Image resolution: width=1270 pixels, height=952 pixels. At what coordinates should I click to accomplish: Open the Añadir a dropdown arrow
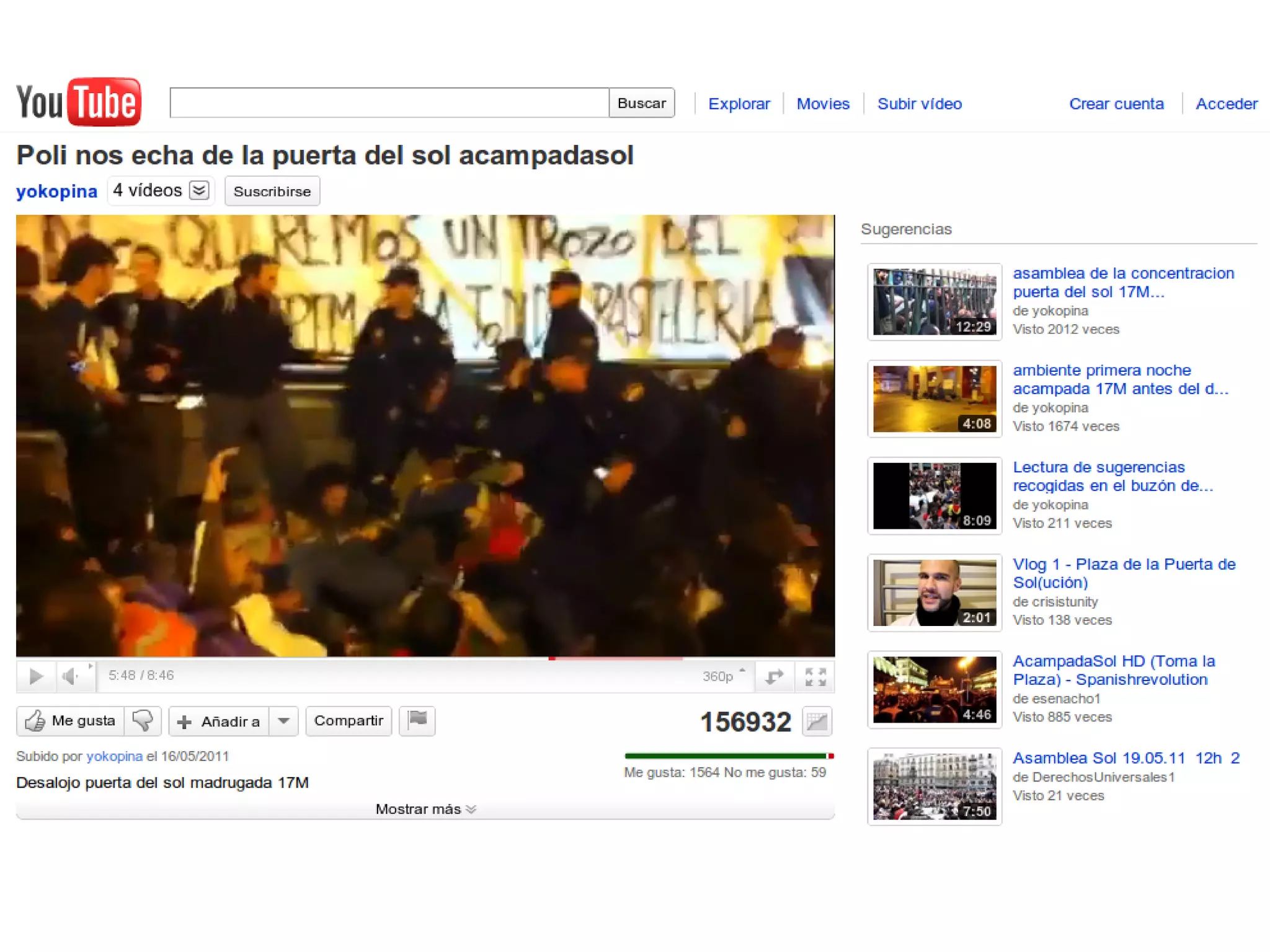[283, 721]
